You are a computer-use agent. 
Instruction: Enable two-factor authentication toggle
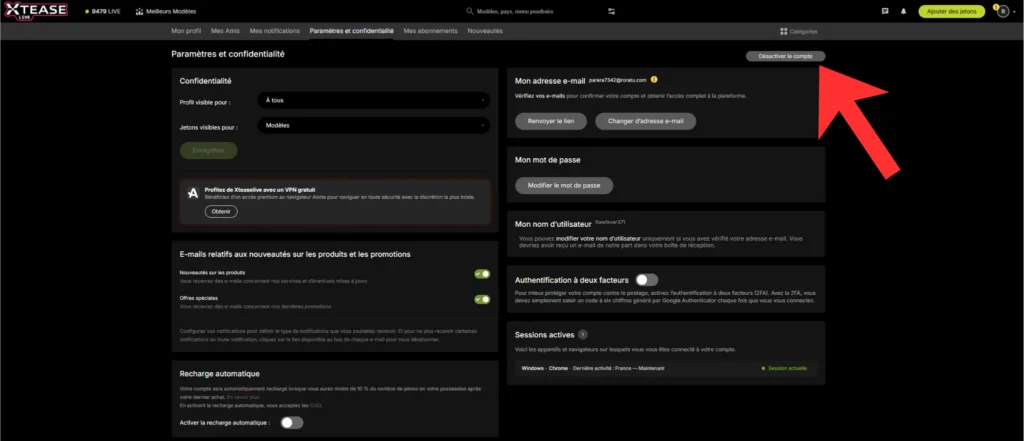[646, 280]
